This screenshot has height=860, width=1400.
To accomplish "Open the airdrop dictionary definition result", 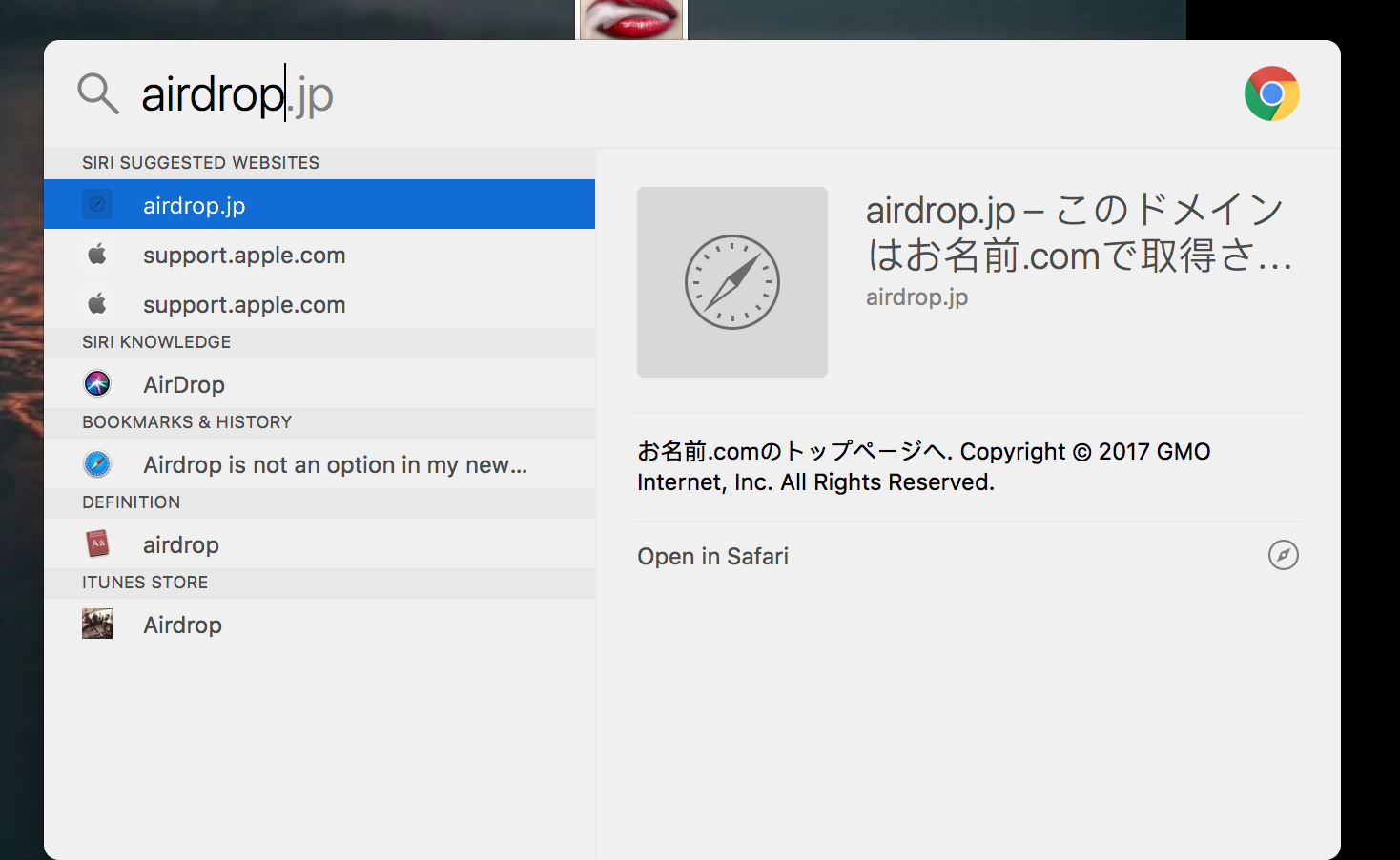I will tap(319, 543).
